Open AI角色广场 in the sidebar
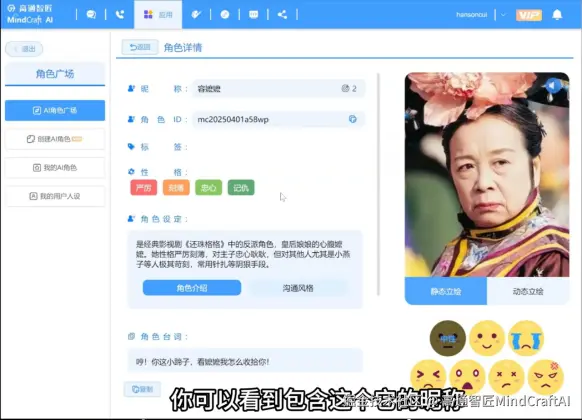The image size is (582, 420). [x=55, y=110]
